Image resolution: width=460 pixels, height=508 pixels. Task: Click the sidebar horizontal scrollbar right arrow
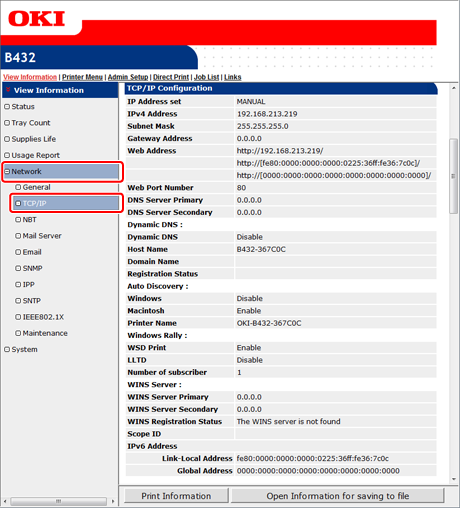pyautogui.click(x=113, y=501)
